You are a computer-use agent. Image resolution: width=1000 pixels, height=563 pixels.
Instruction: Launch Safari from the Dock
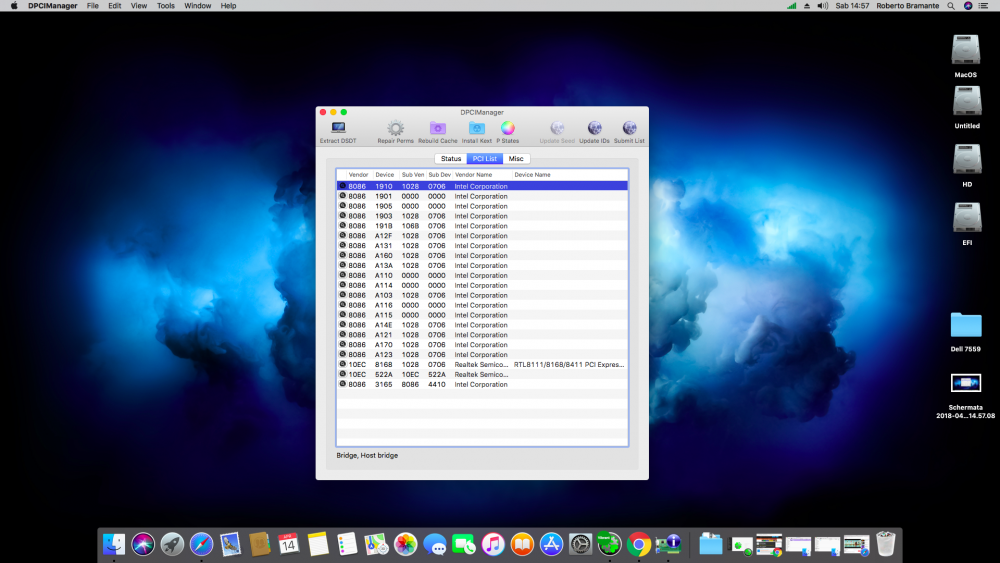(201, 545)
